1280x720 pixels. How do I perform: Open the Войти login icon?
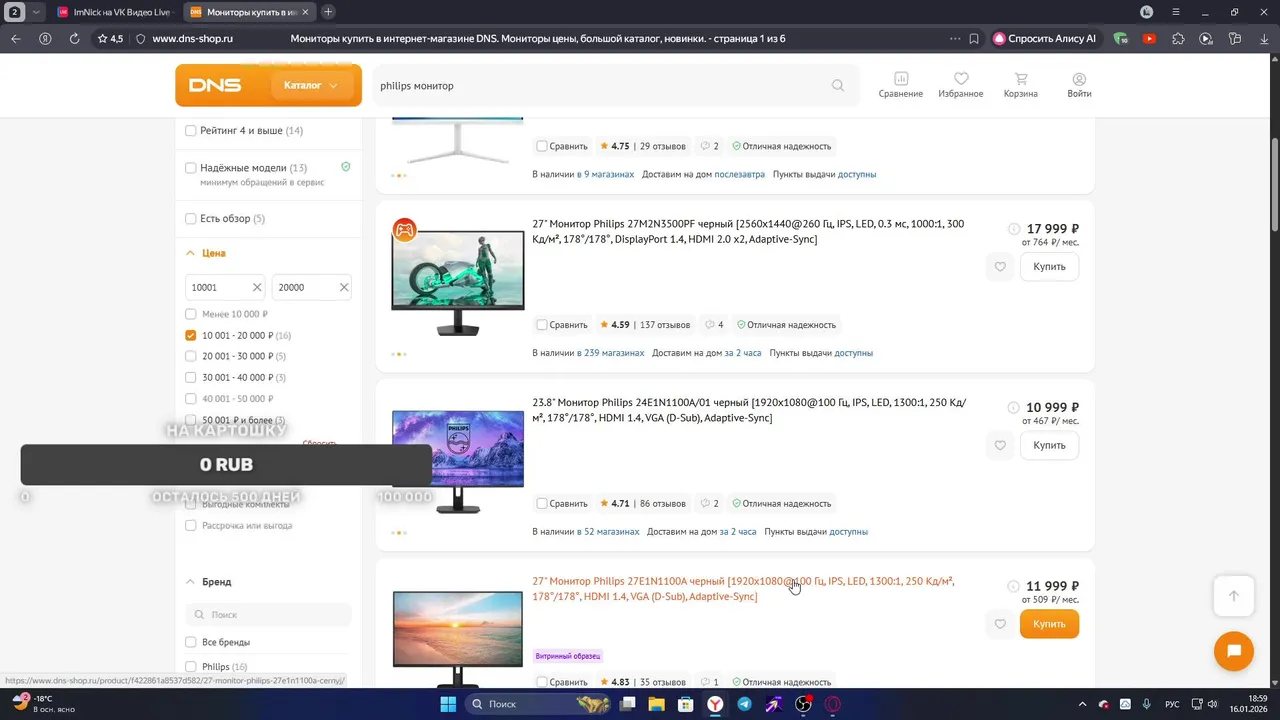(1079, 85)
